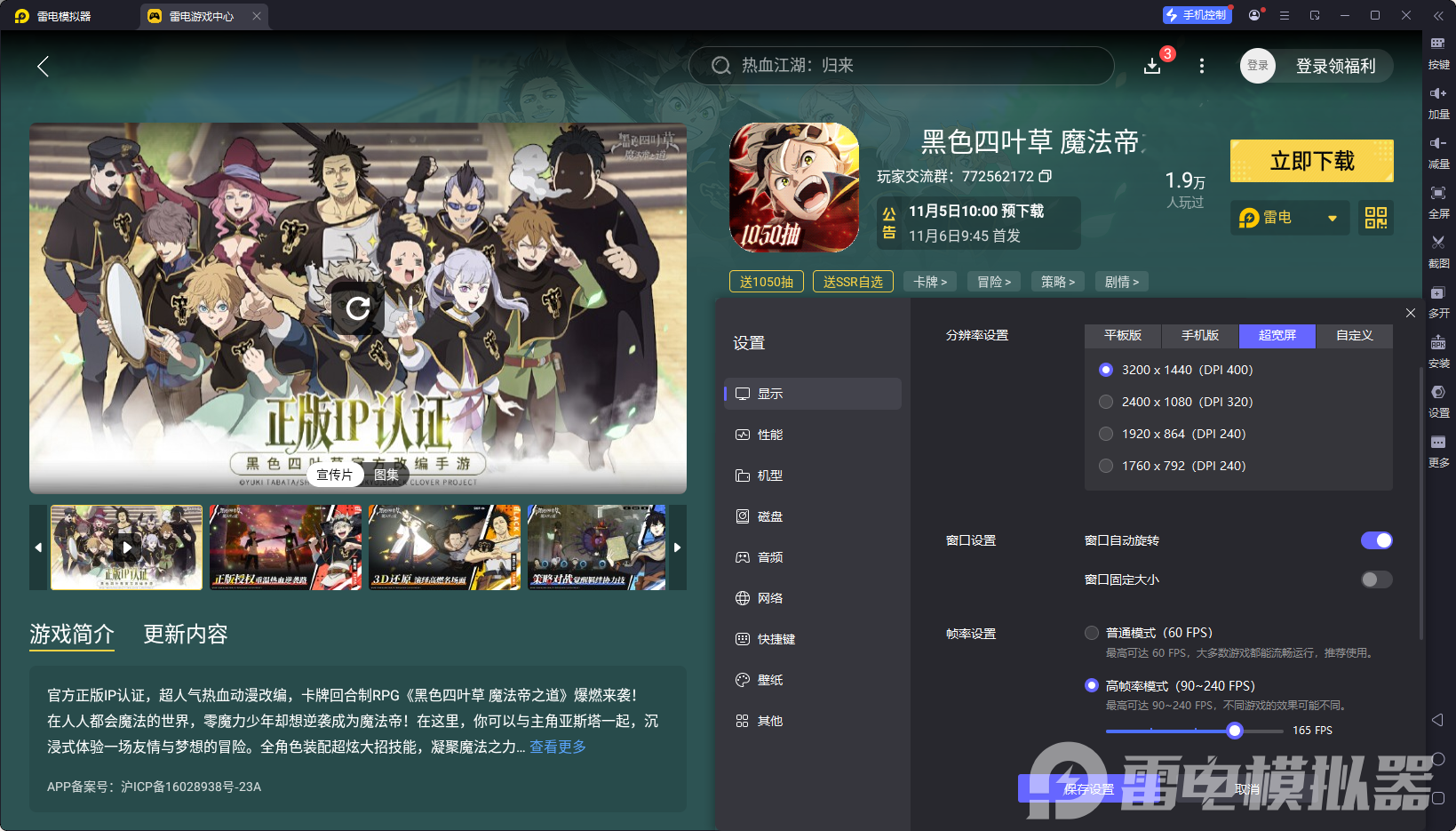Take a screenshot using the 截图 icon
Image resolution: width=1456 pixels, height=831 pixels.
(x=1439, y=252)
